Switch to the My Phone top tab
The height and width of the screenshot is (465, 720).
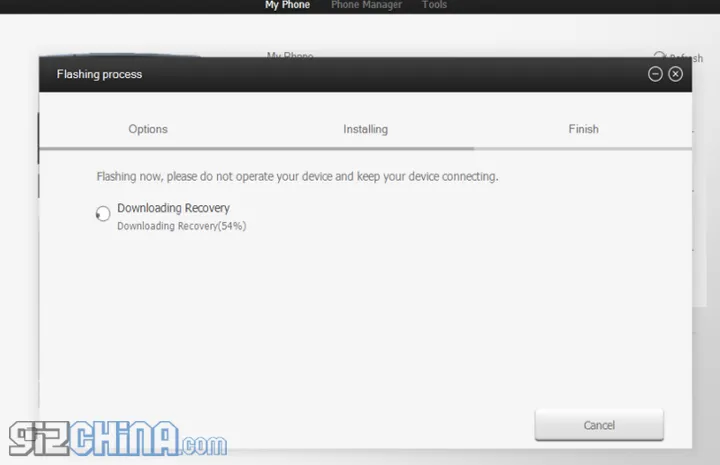pyautogui.click(x=287, y=6)
